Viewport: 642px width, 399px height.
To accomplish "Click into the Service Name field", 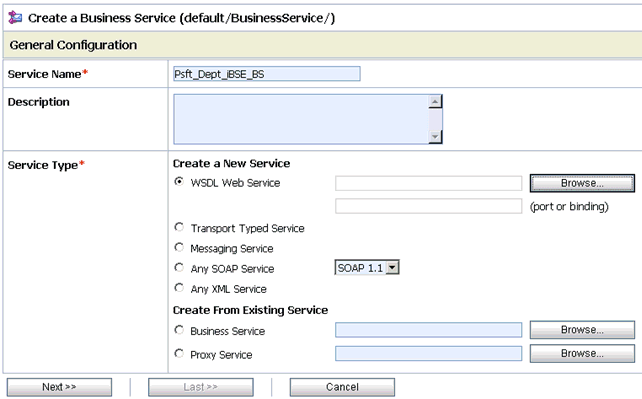I will pos(267,74).
